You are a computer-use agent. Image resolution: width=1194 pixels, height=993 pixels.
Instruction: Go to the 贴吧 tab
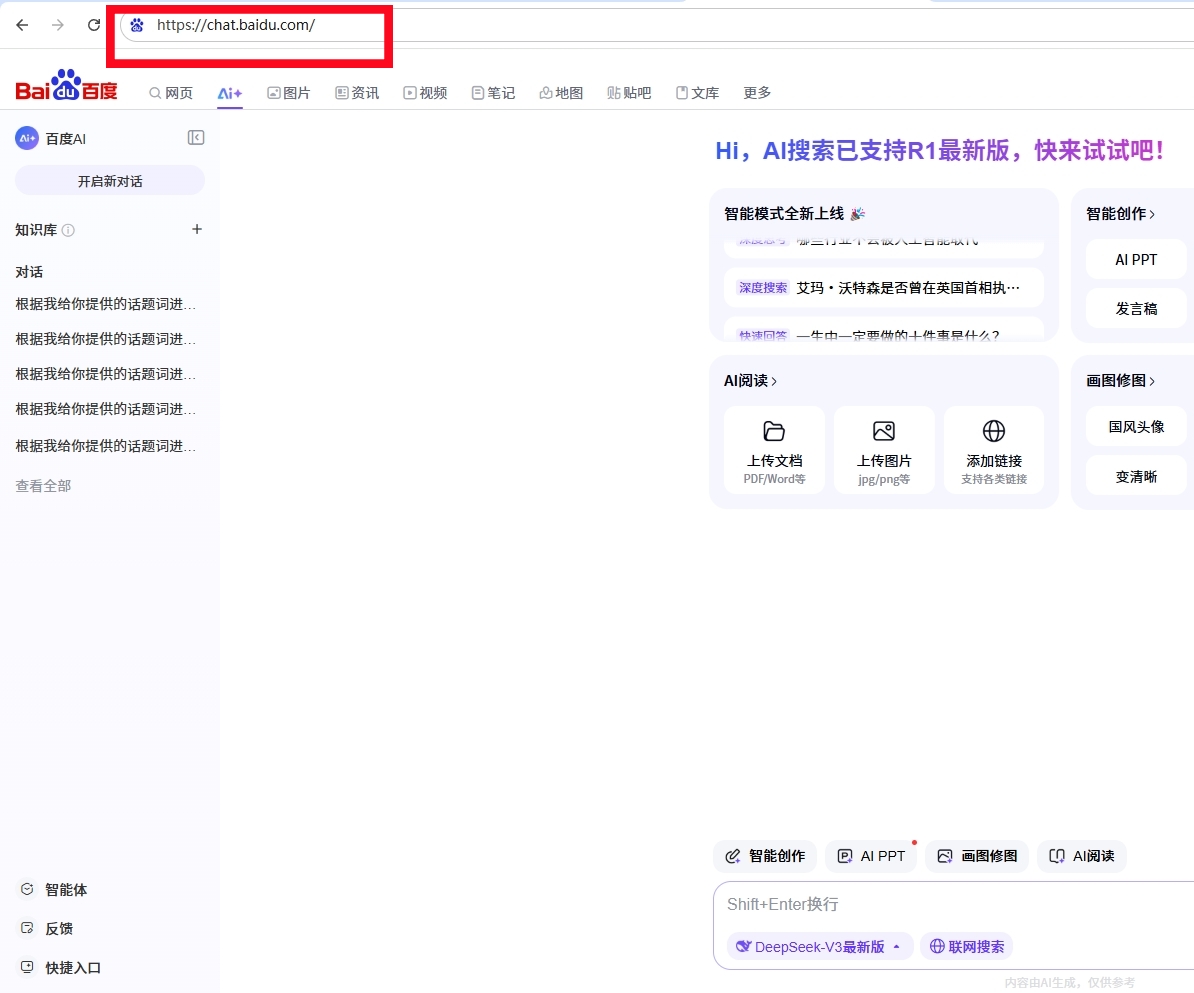[629, 93]
